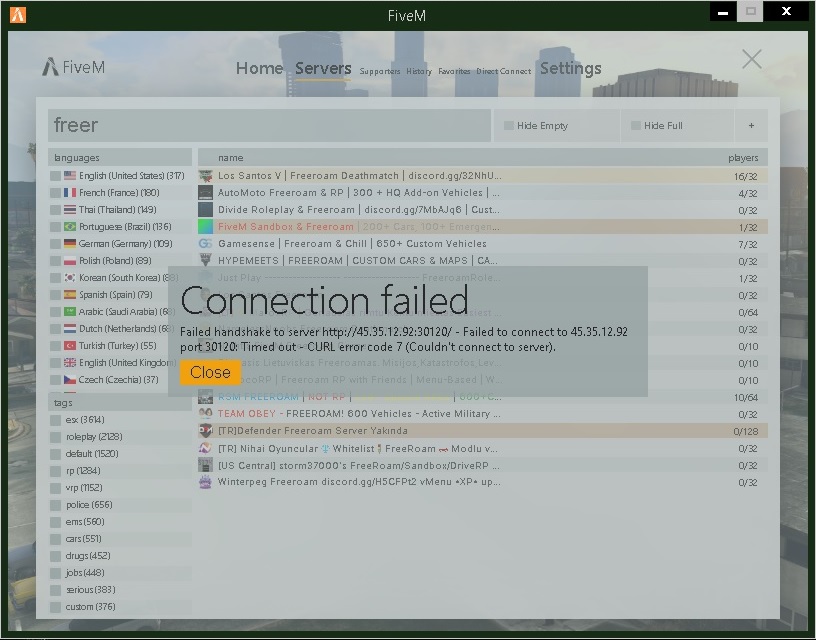Open the Favorites sub-tab
Screen dimensions: 816x640
[x=454, y=71]
